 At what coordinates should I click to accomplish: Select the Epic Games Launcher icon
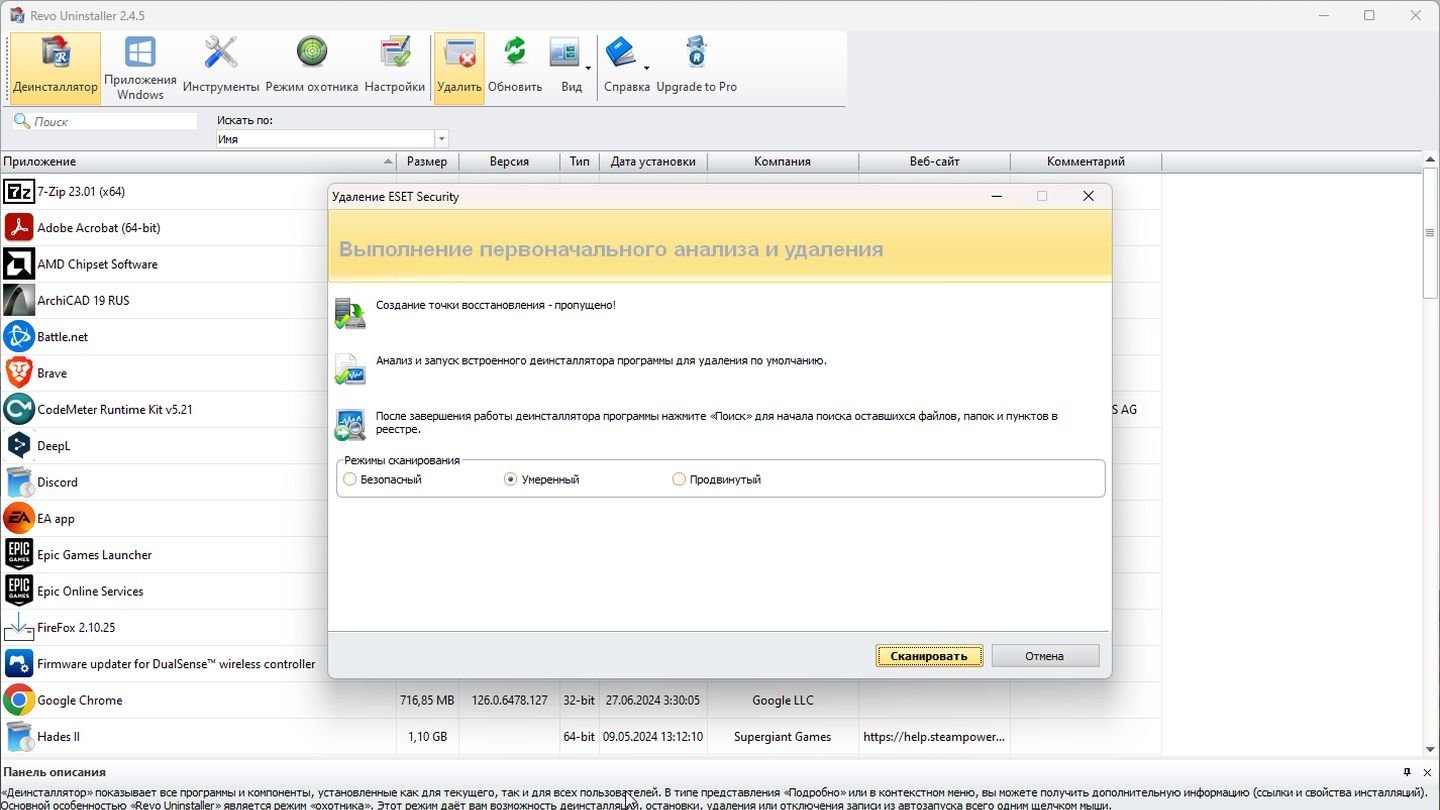[18, 555]
